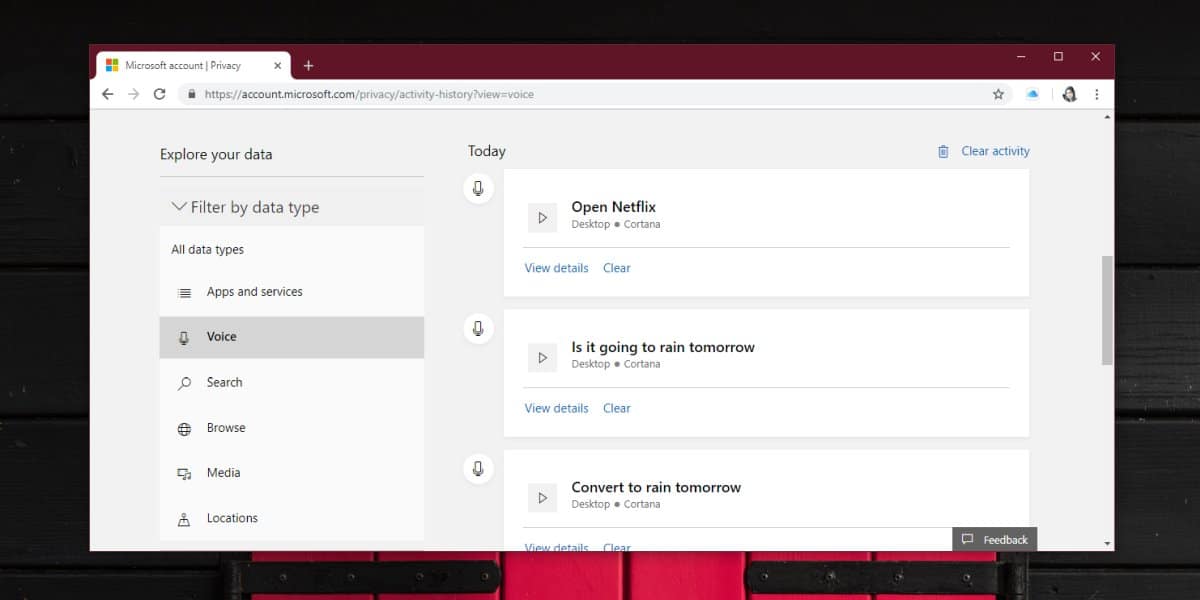Open the cloud extension icon in toolbar
Image resolution: width=1200 pixels, height=600 pixels.
[1032, 94]
